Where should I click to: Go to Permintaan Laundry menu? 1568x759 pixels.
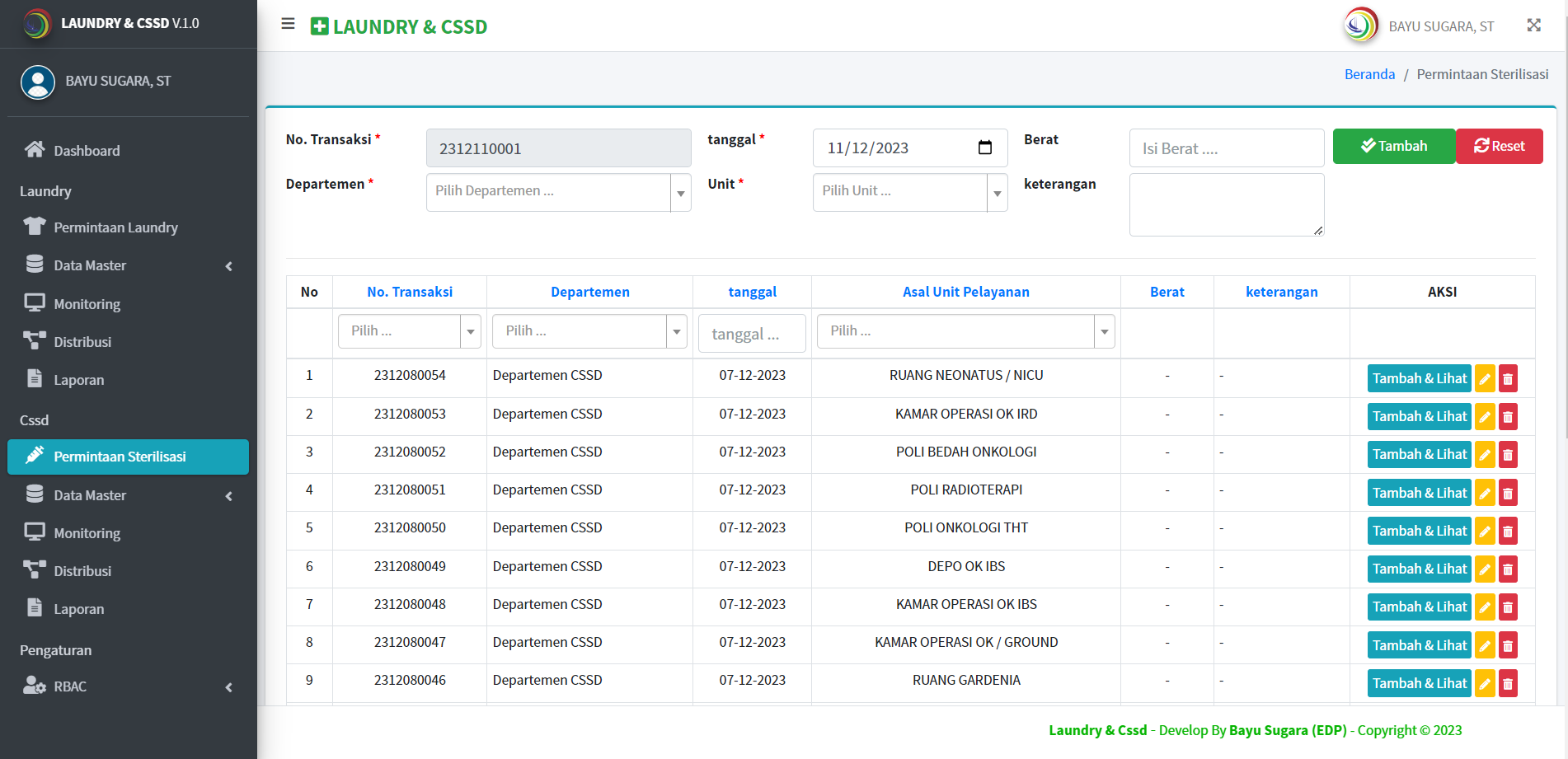[x=115, y=227]
